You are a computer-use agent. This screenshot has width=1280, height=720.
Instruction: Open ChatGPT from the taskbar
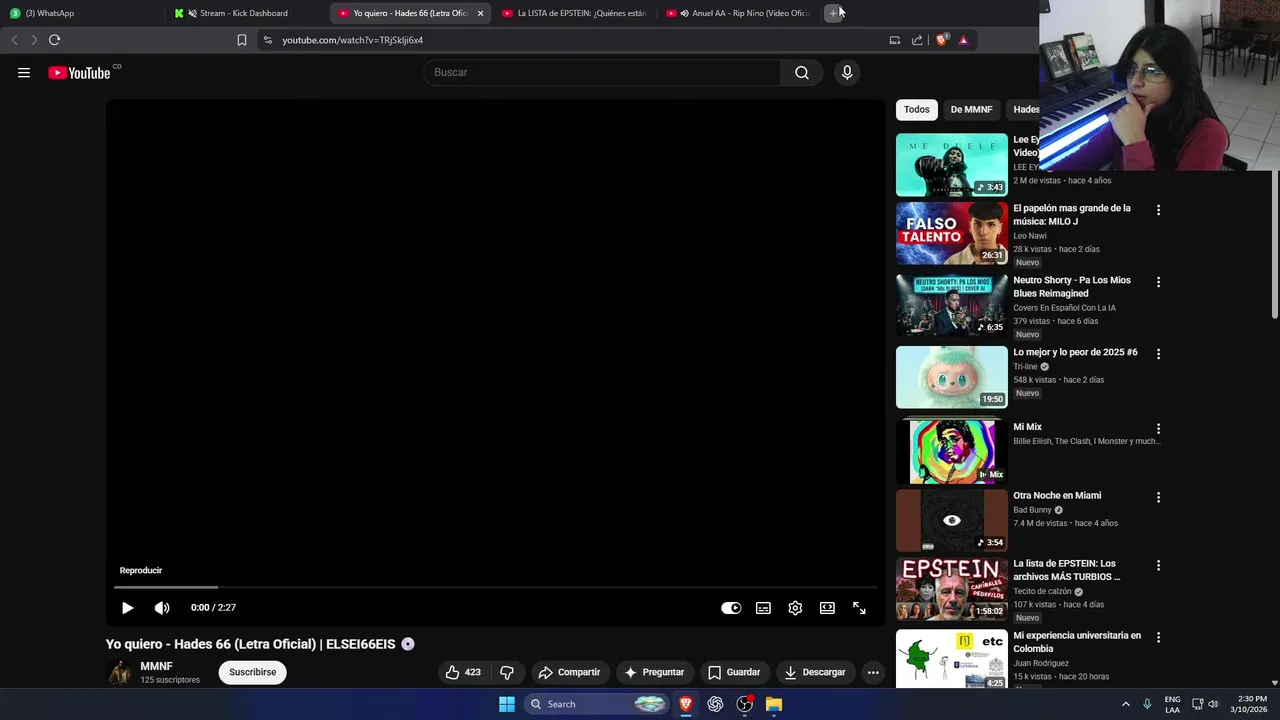(x=715, y=704)
